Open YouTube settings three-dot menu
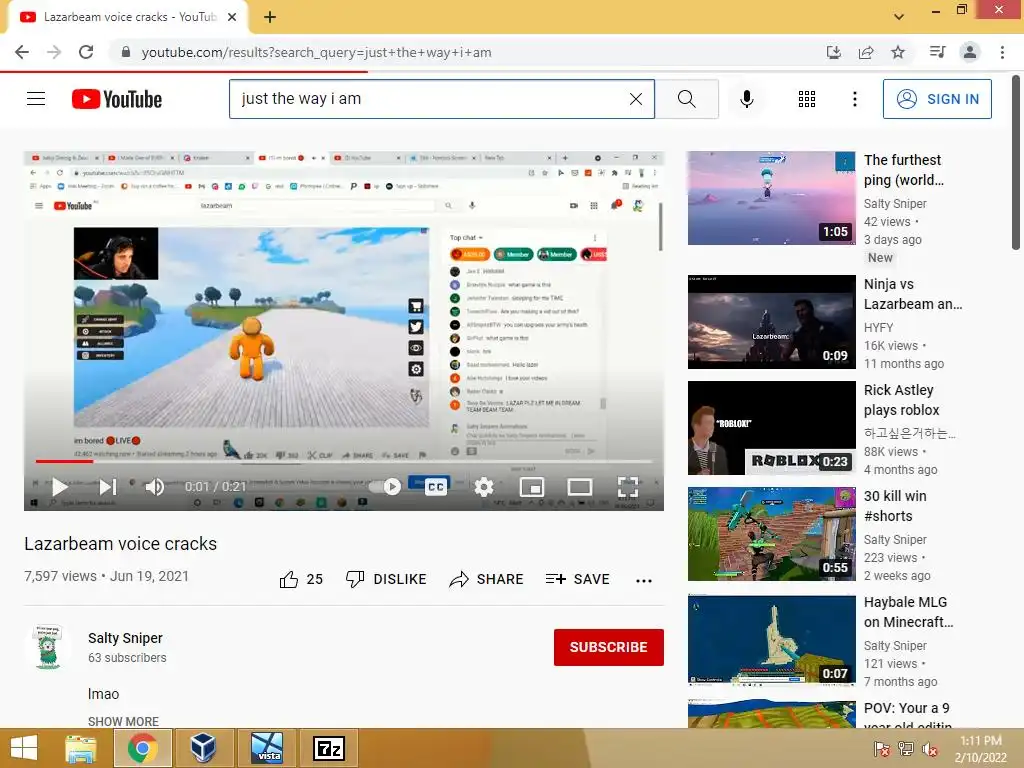Screen dimensions: 1024x768 tap(854, 99)
